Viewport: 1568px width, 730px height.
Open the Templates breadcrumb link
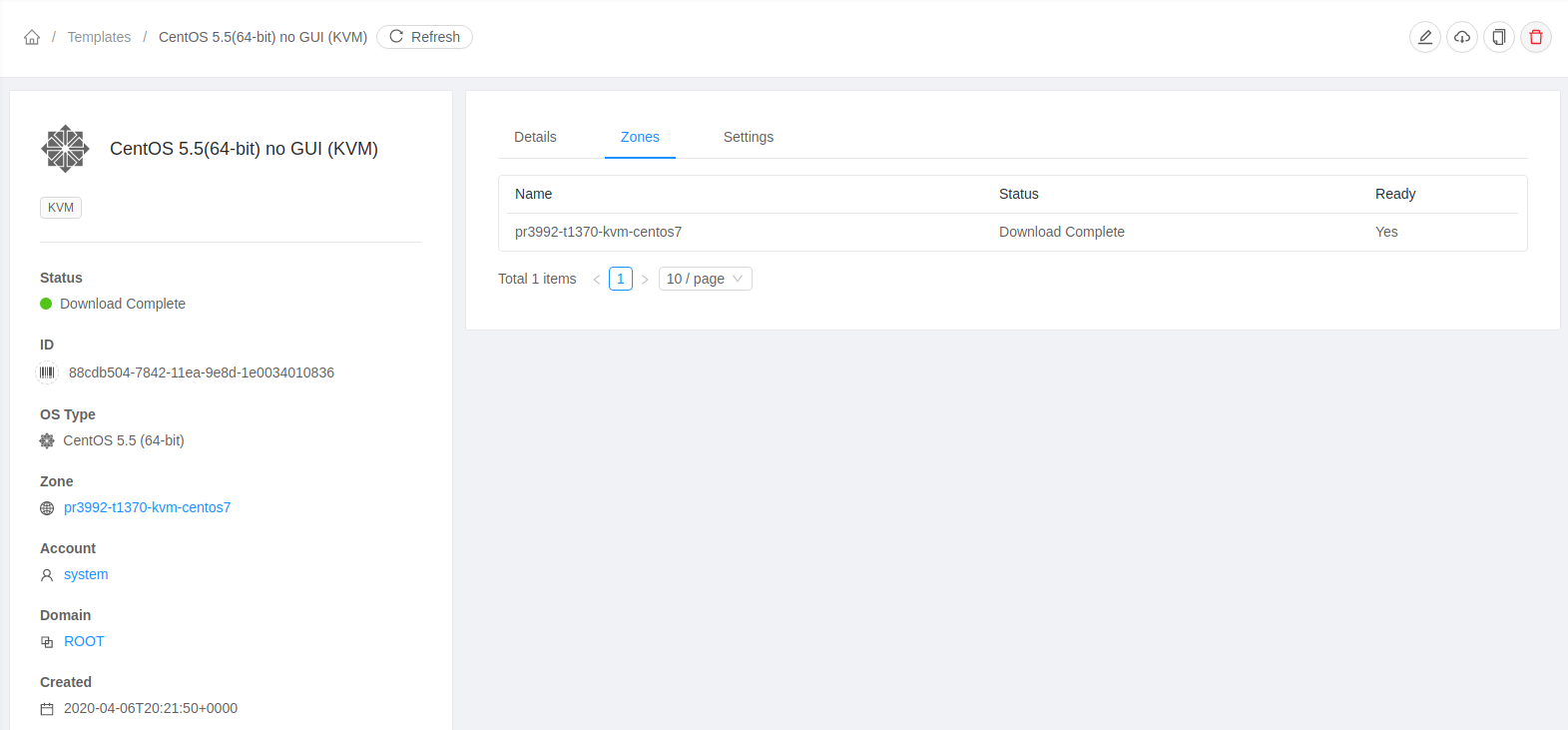99,37
